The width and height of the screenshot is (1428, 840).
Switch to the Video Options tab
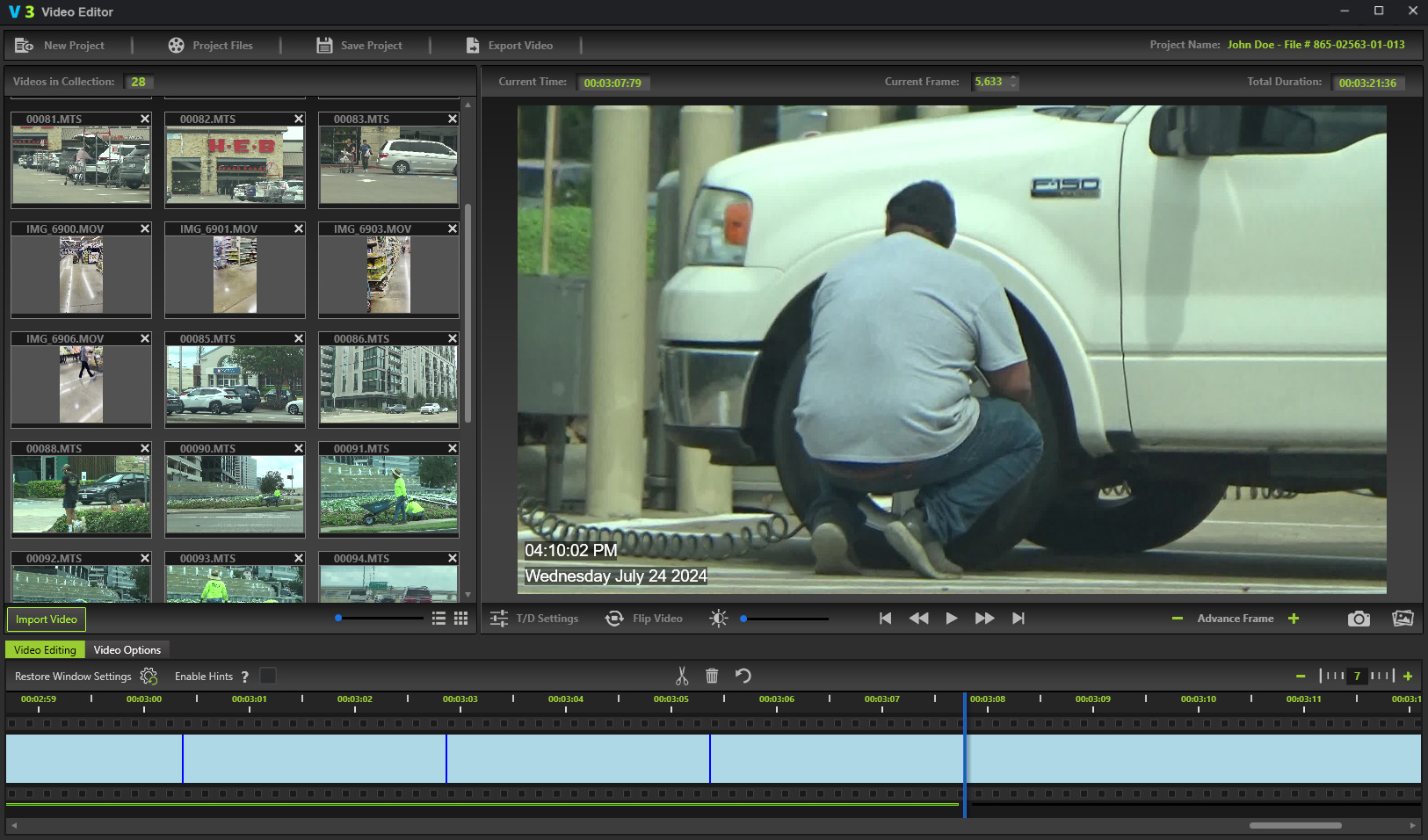coord(127,650)
